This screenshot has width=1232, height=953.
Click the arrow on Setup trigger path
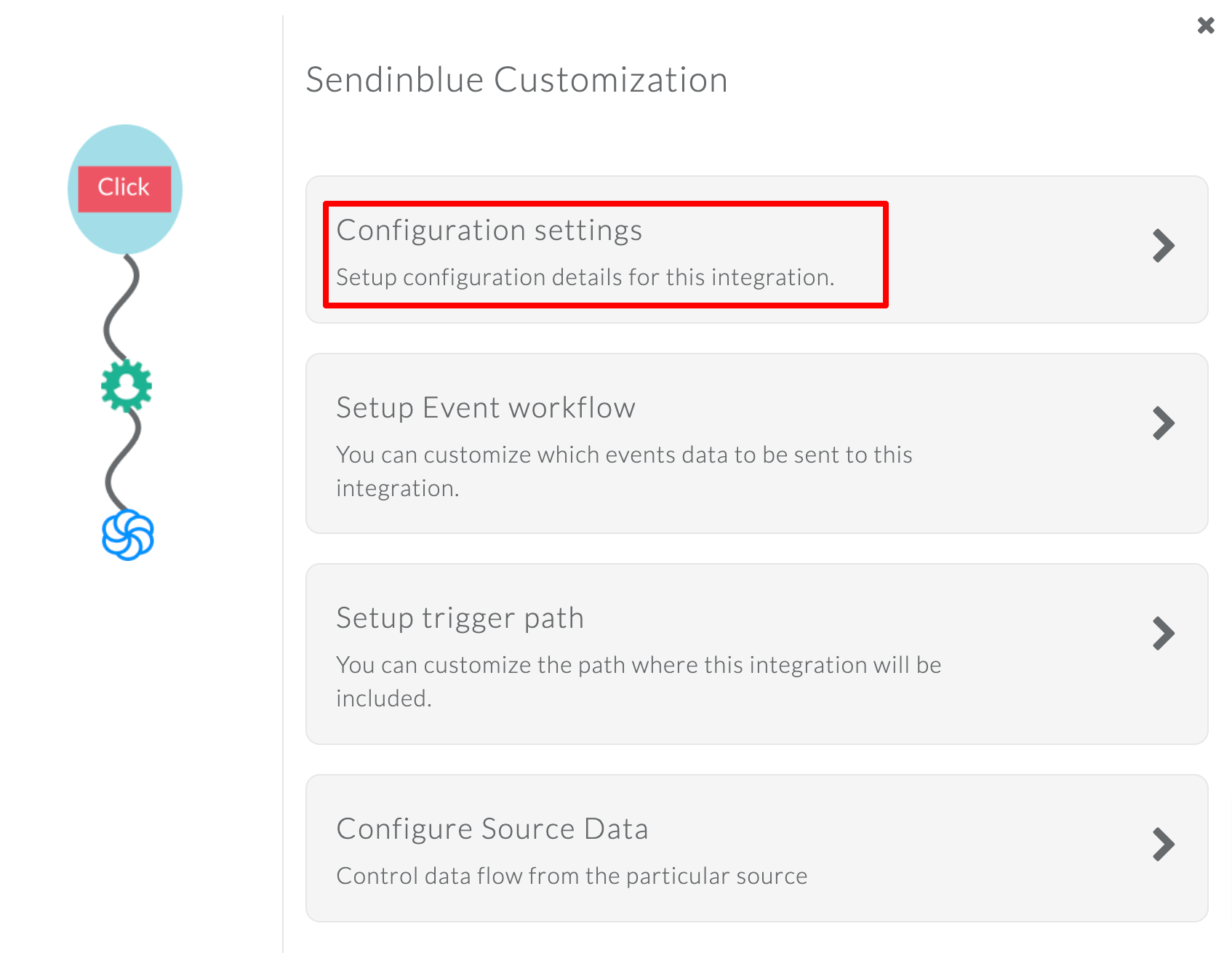(1164, 633)
